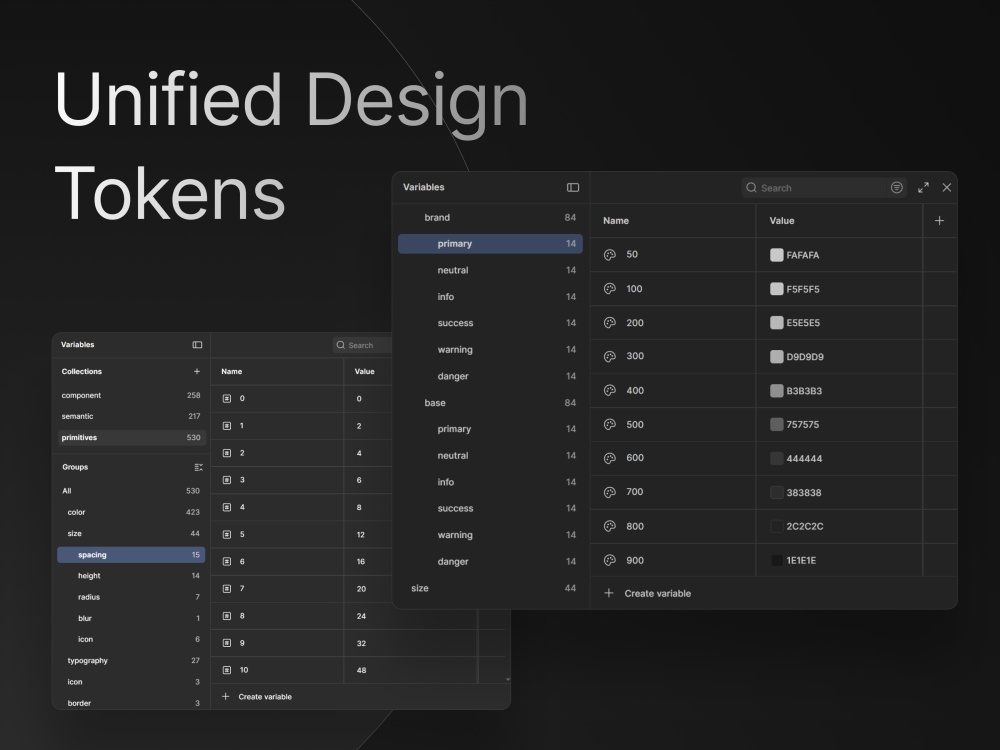Click palette icon of variable 600
Screen dimensions: 1000x750
(x=610, y=458)
